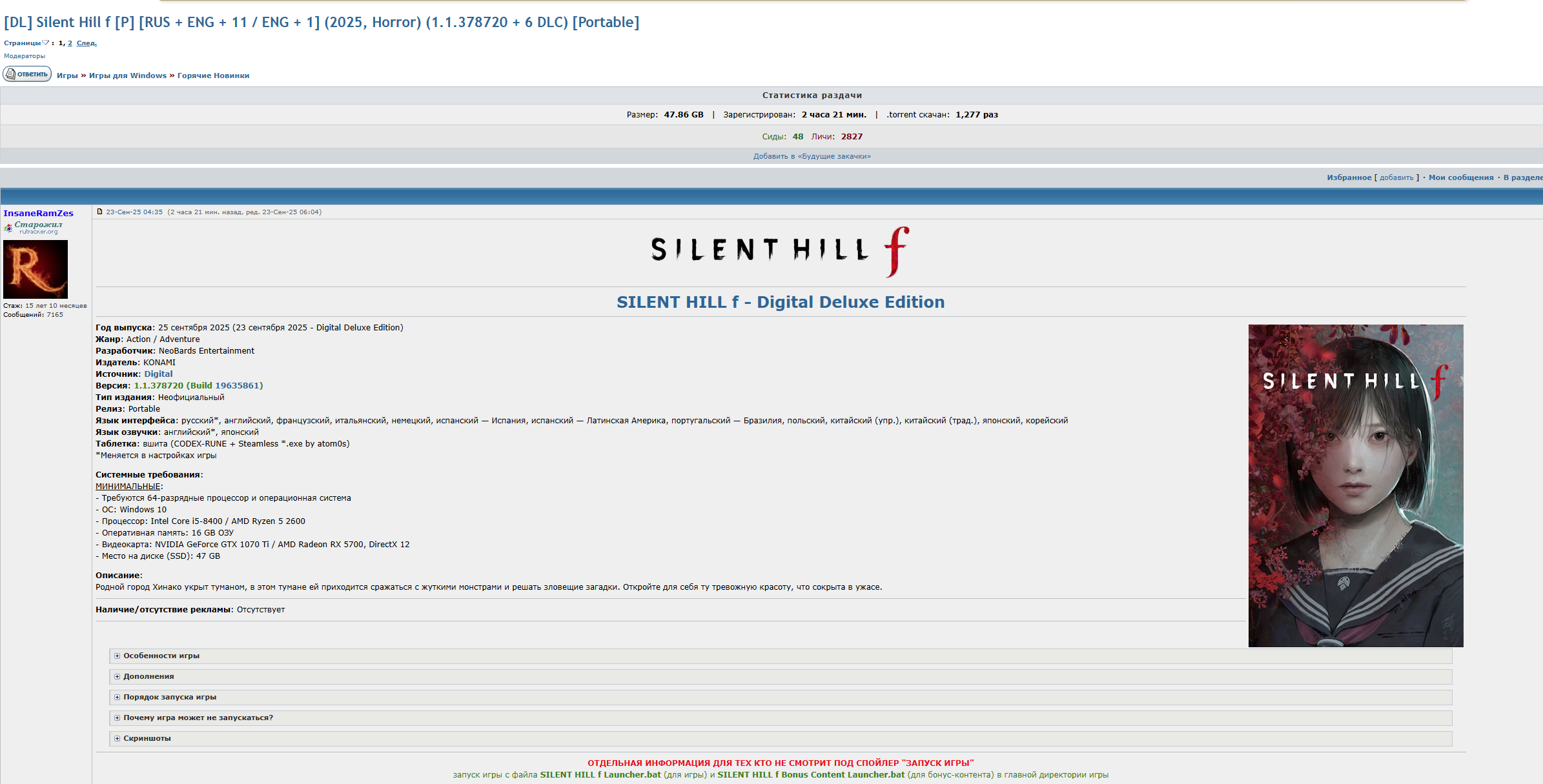Screen dimensions: 1543x784
Task: Open Горячие Новинки breadcrumb section
Action: click(x=213, y=75)
